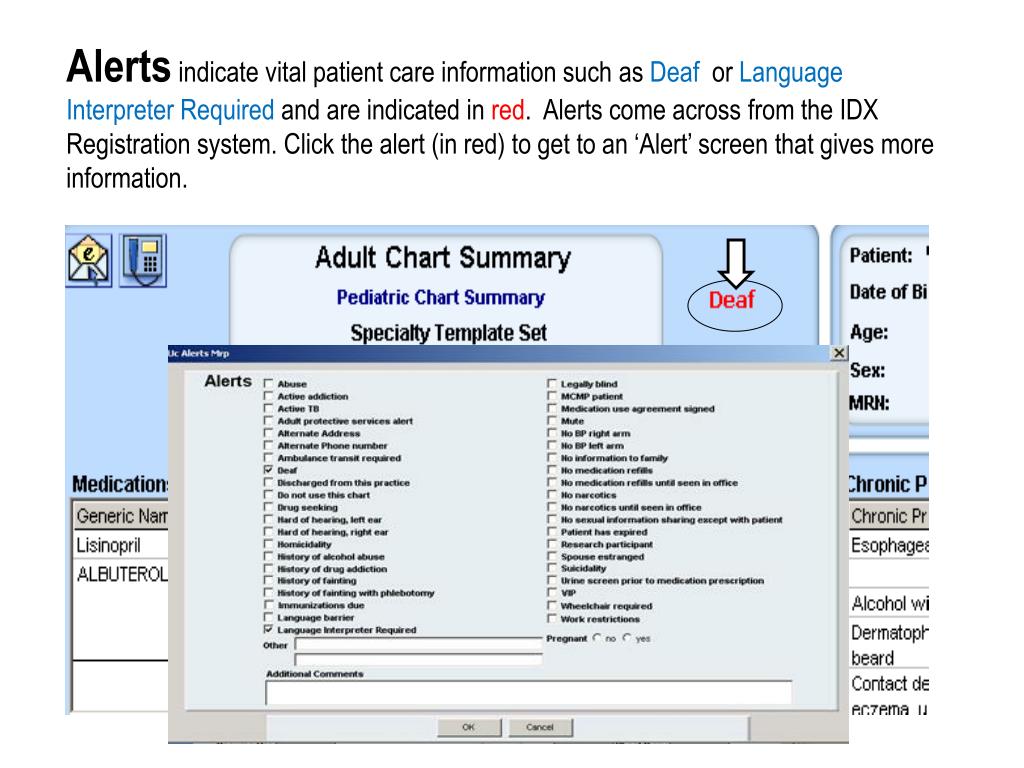Check the Language barrier checkbox
The image size is (1024, 768).
tap(268, 617)
